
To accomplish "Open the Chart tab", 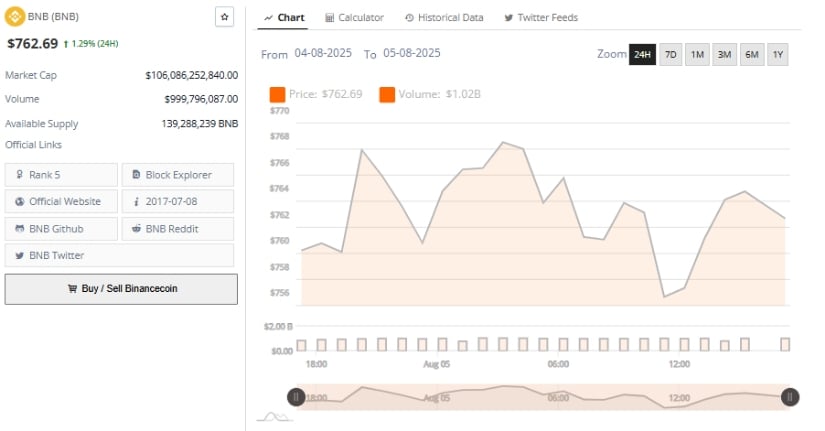I will (x=284, y=17).
